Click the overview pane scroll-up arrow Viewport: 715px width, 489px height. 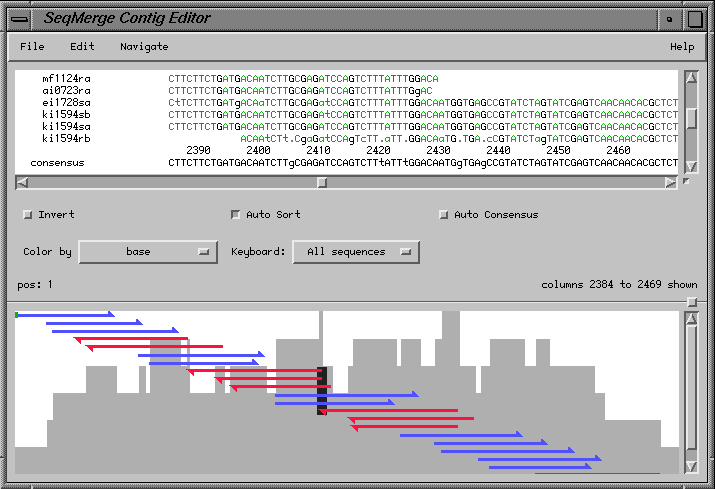pos(691,318)
